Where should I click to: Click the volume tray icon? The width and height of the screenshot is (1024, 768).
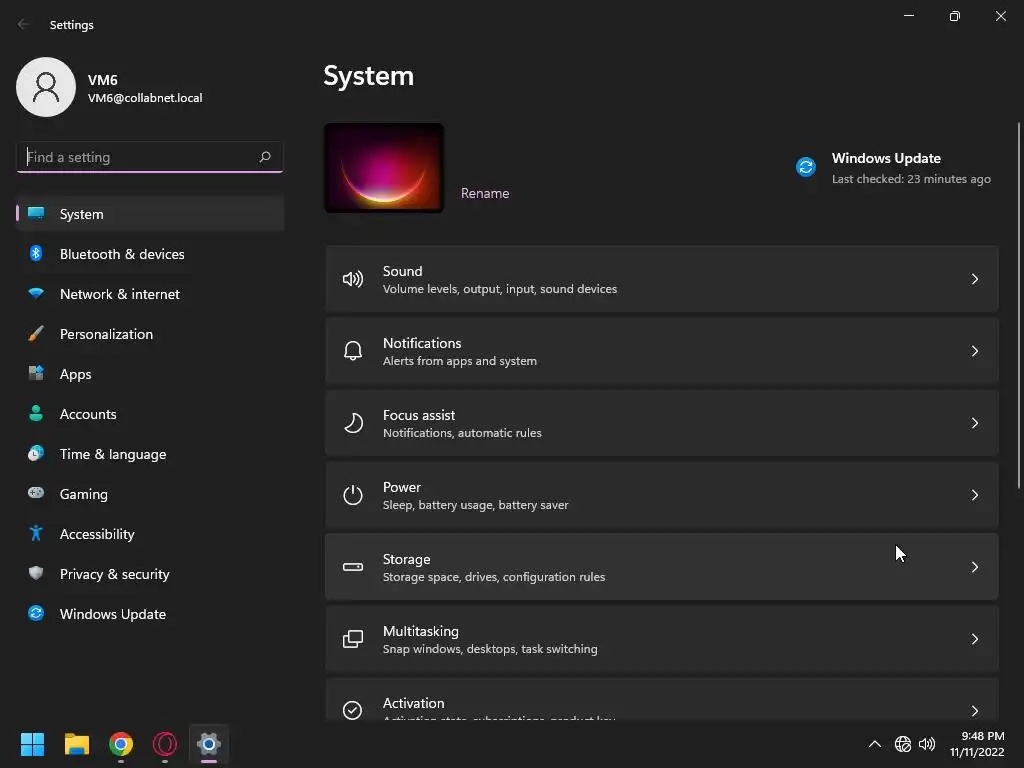click(x=927, y=744)
